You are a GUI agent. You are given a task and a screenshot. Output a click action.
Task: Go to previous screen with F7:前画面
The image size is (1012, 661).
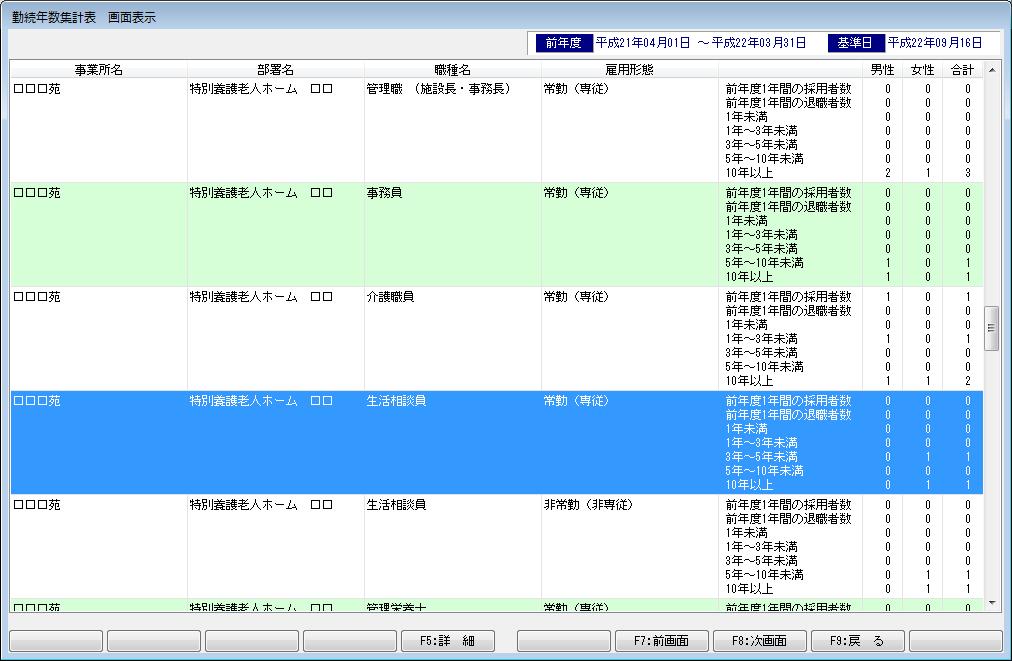point(661,641)
